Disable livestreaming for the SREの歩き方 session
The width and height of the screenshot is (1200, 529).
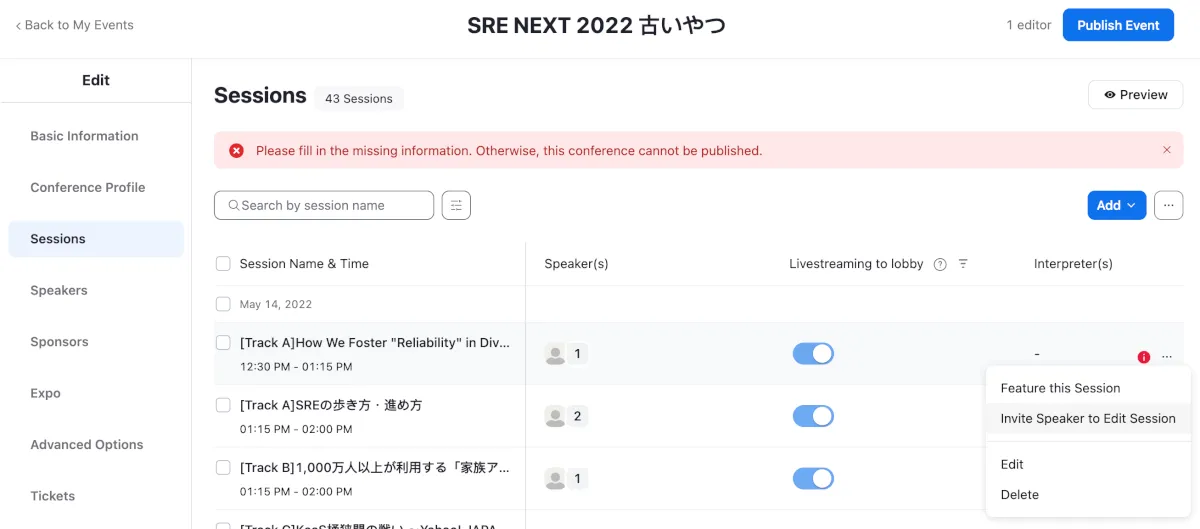[813, 416]
